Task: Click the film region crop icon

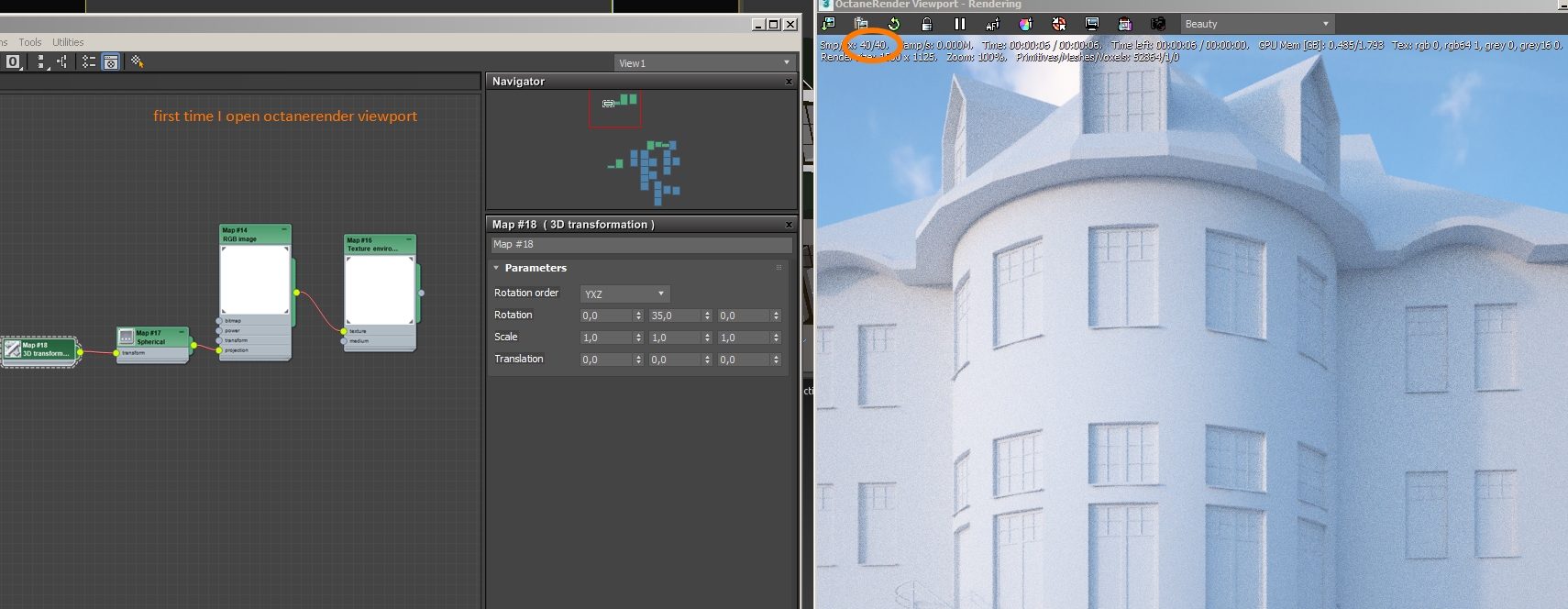Action: pos(1125,24)
